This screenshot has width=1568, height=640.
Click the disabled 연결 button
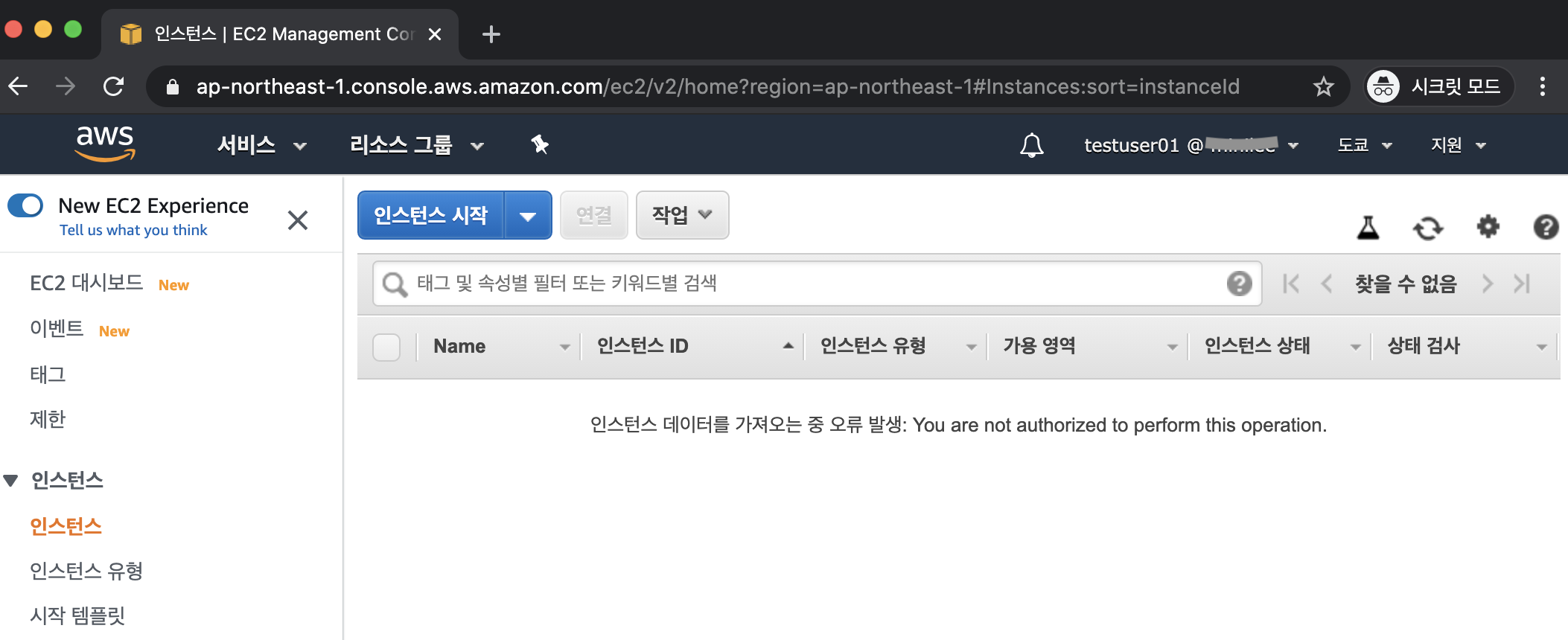point(593,215)
